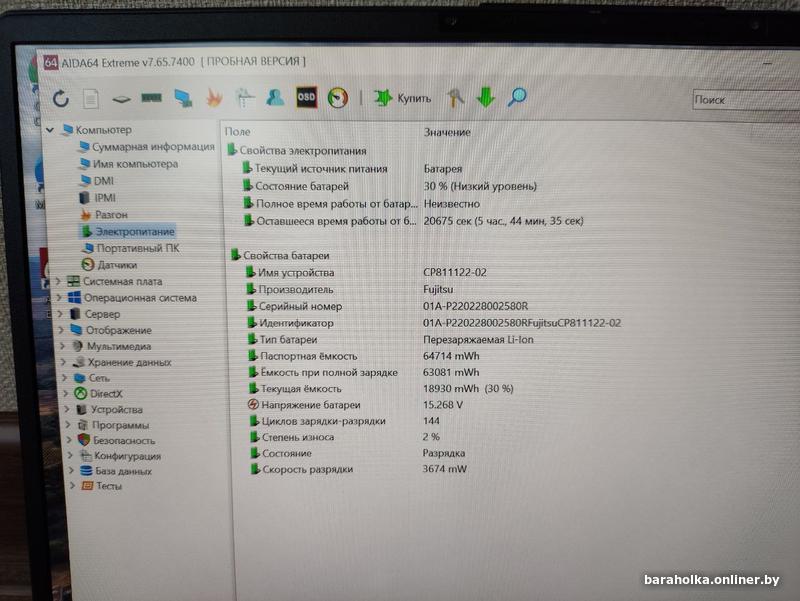Click the motherboard toolbar icon
The image size is (800, 601).
(x=121, y=98)
